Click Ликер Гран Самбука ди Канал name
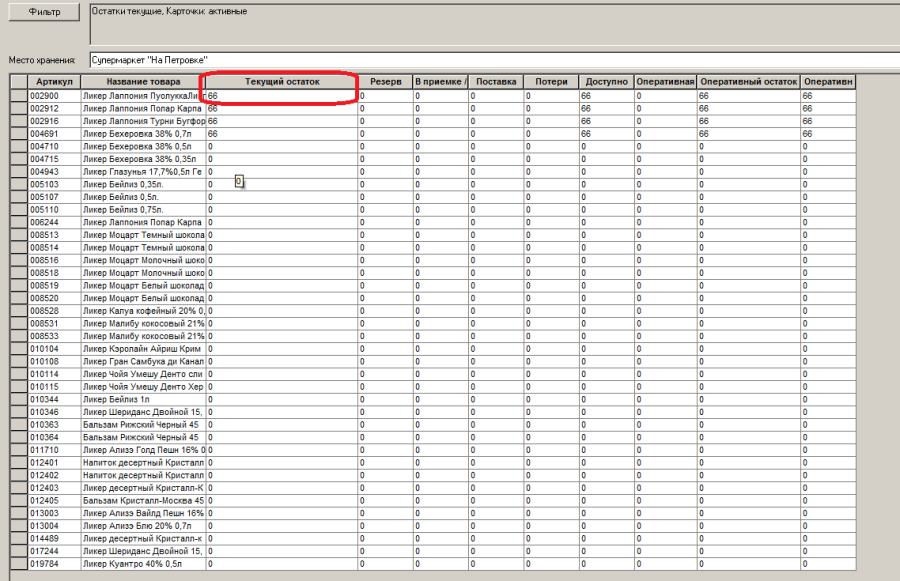Viewport: 900px width, 581px height. tap(143, 361)
